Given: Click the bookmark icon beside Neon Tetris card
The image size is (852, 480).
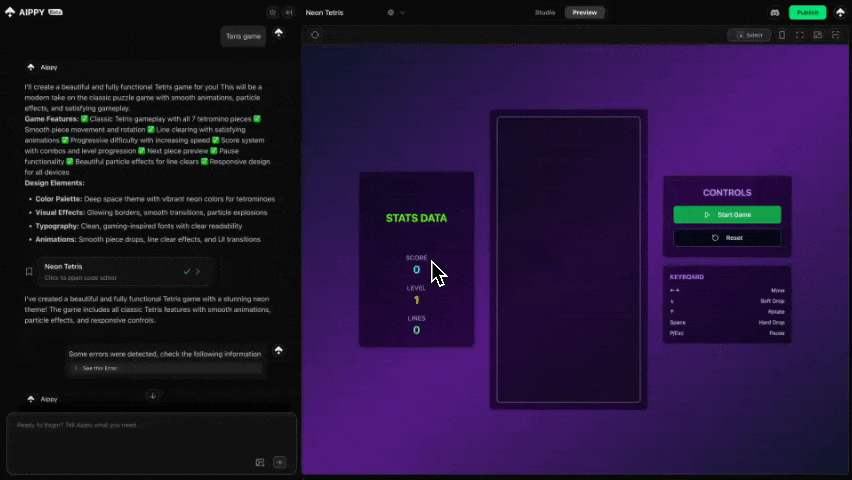Looking at the screenshot, I should click(29, 272).
